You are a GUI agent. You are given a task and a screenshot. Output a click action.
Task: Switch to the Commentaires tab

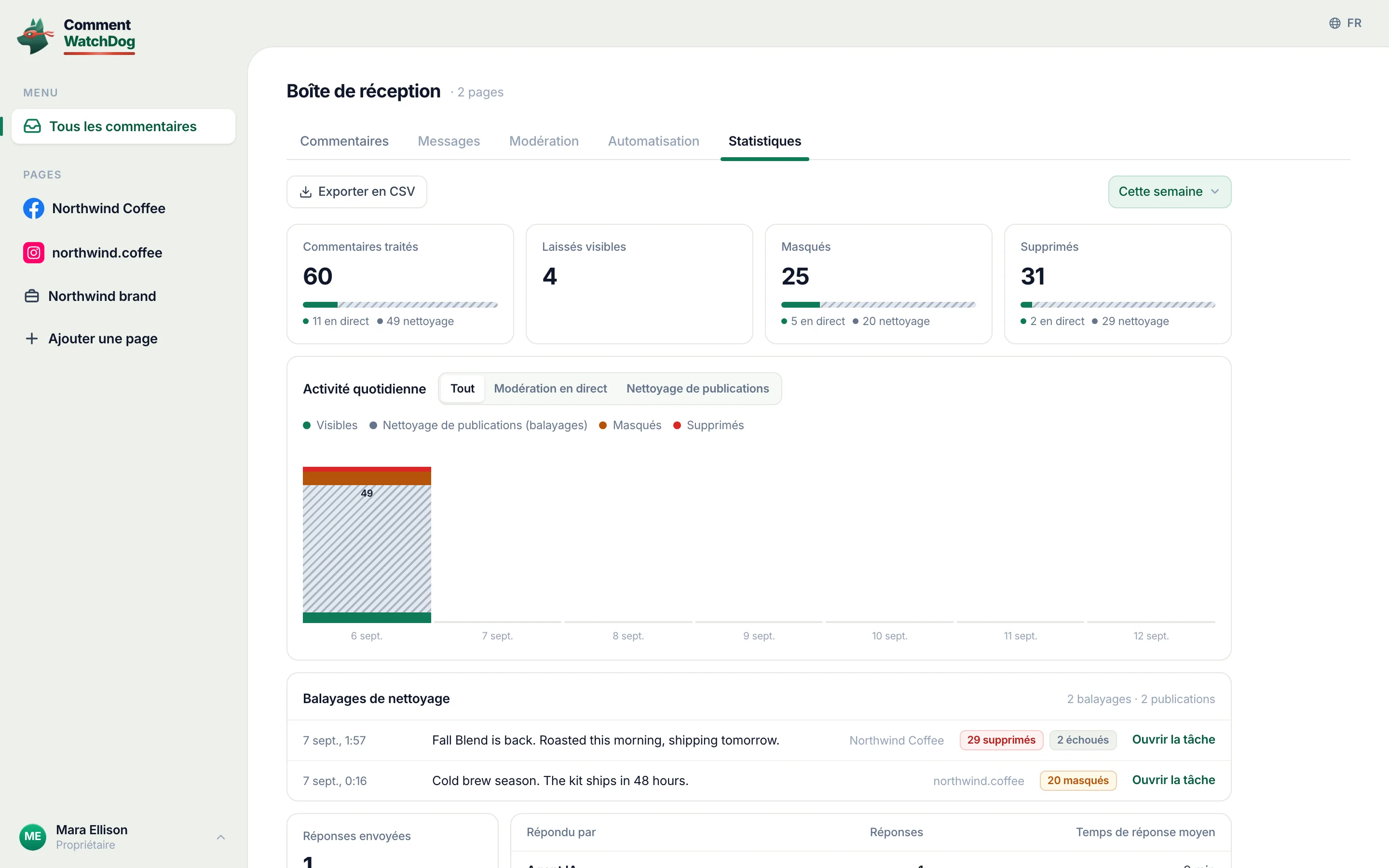click(x=344, y=141)
